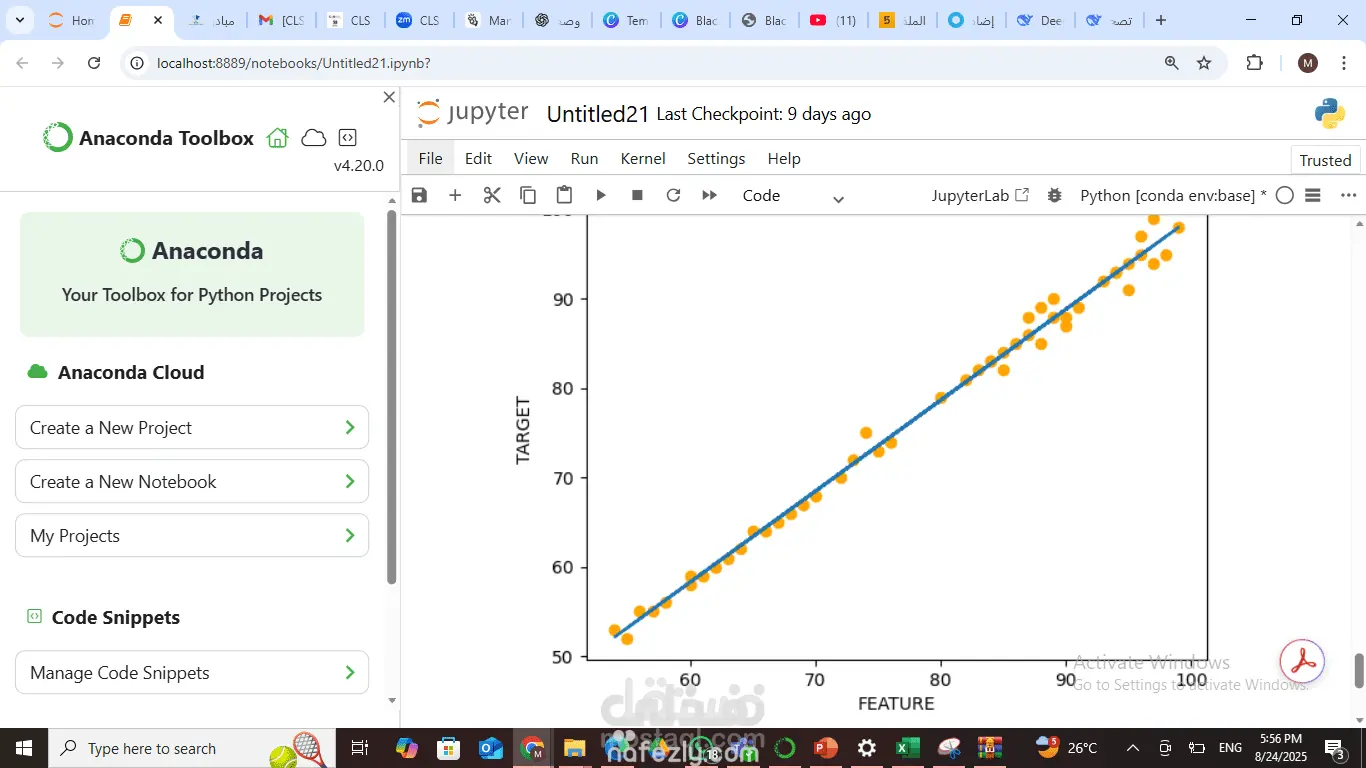Open the Kernel menu
Image resolution: width=1366 pixels, height=768 pixels.
tap(643, 158)
